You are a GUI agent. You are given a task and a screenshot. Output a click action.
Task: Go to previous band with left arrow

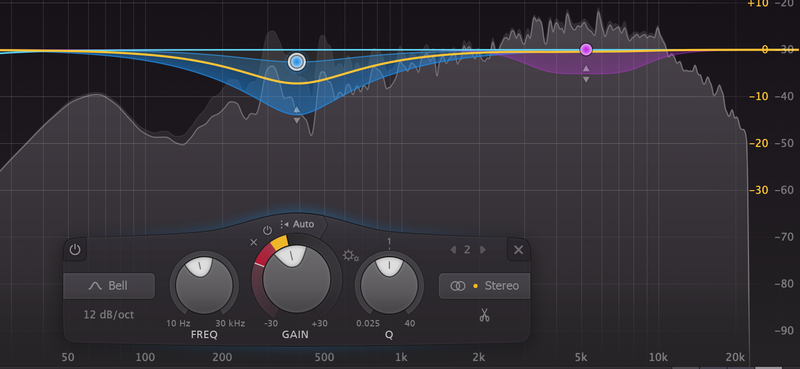[452, 250]
